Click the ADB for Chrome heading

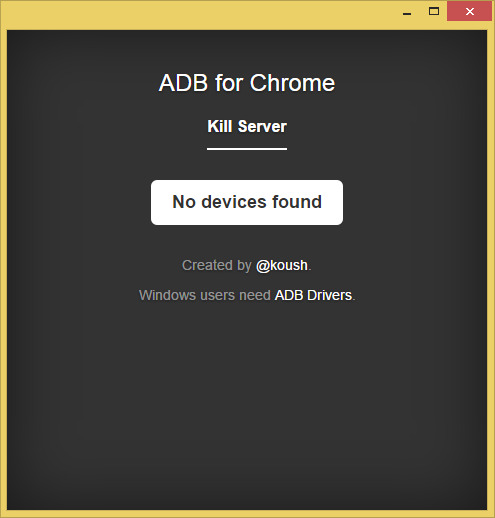[247, 83]
